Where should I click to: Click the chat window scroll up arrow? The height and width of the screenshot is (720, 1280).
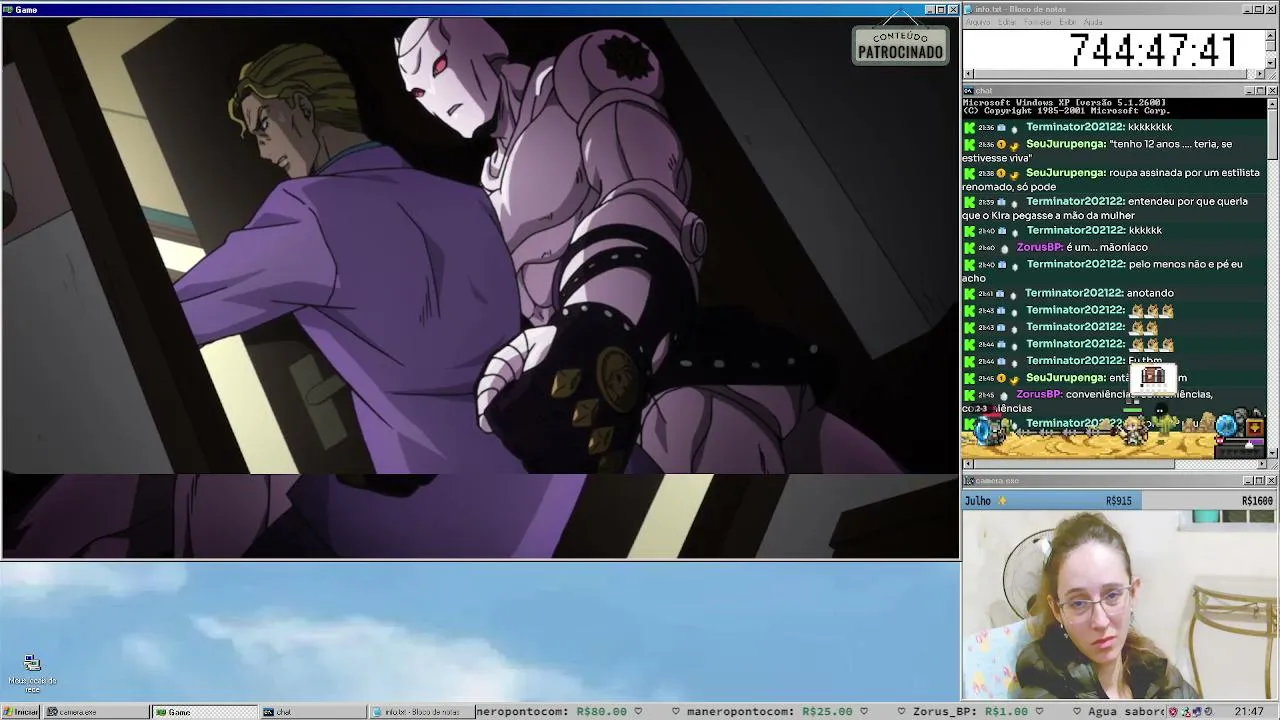click(x=1272, y=104)
